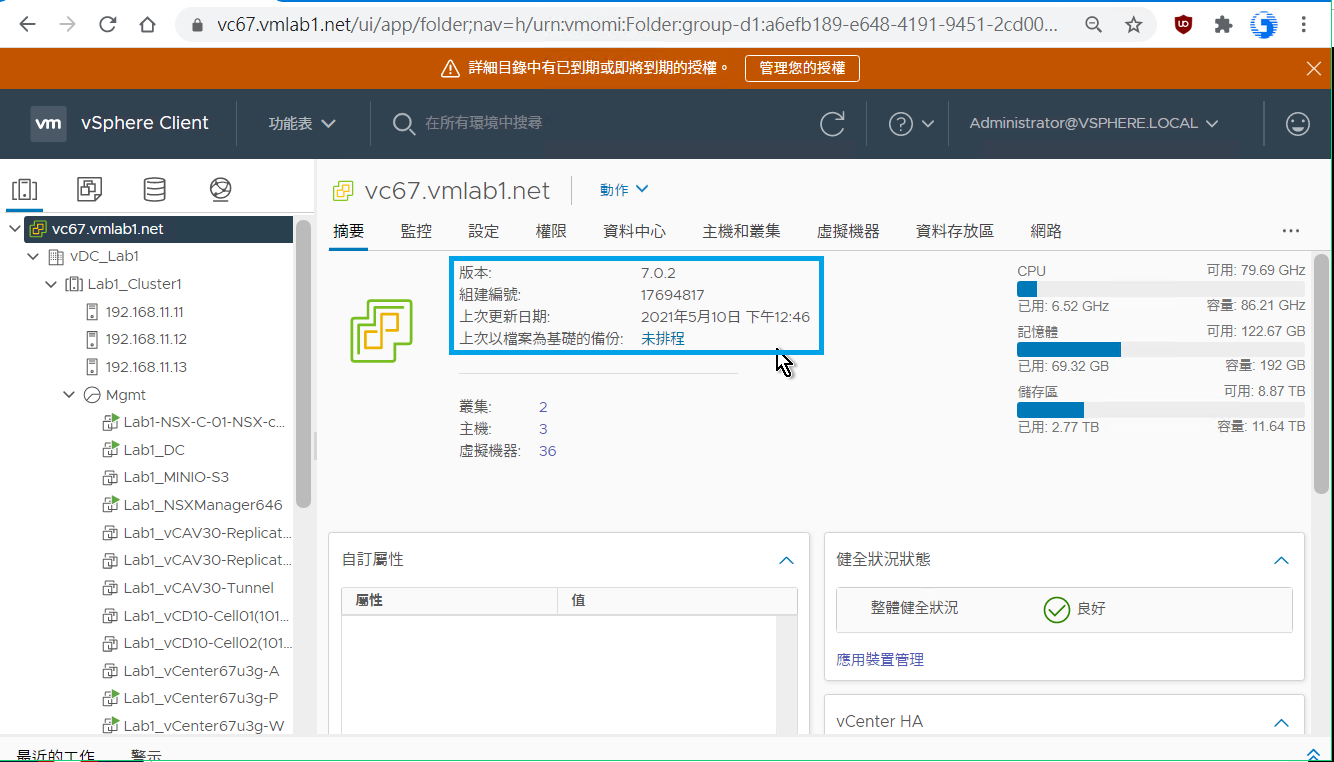This screenshot has height=762, width=1334.
Task: Open the Networking inventory icon
Action: pyautogui.click(x=221, y=189)
